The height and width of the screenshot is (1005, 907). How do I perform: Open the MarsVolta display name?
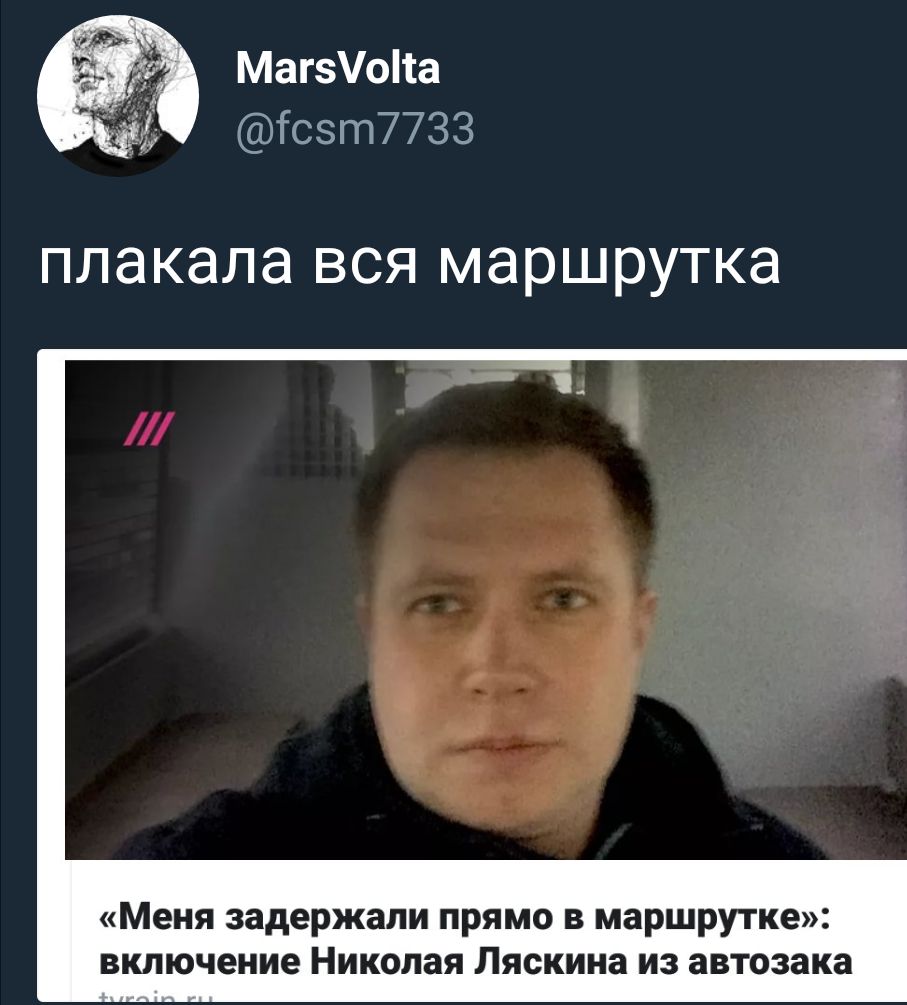[x=338, y=68]
